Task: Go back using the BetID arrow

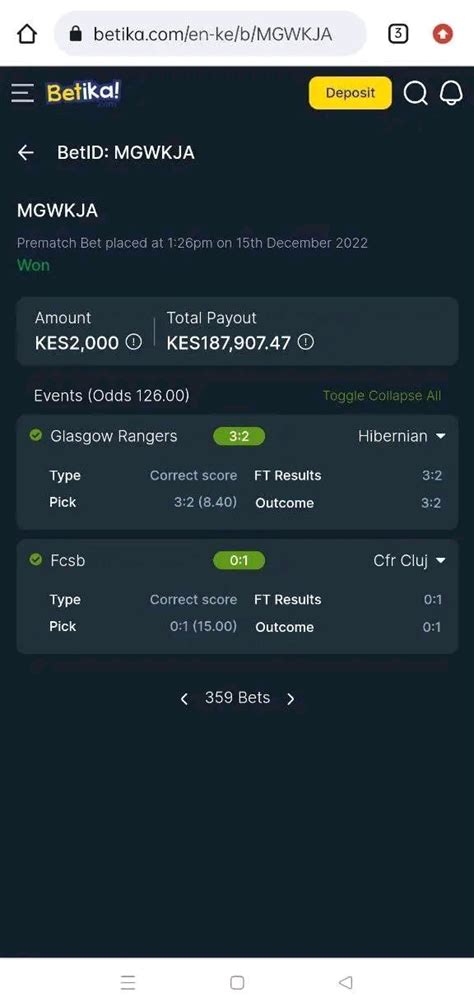Action: tap(26, 152)
